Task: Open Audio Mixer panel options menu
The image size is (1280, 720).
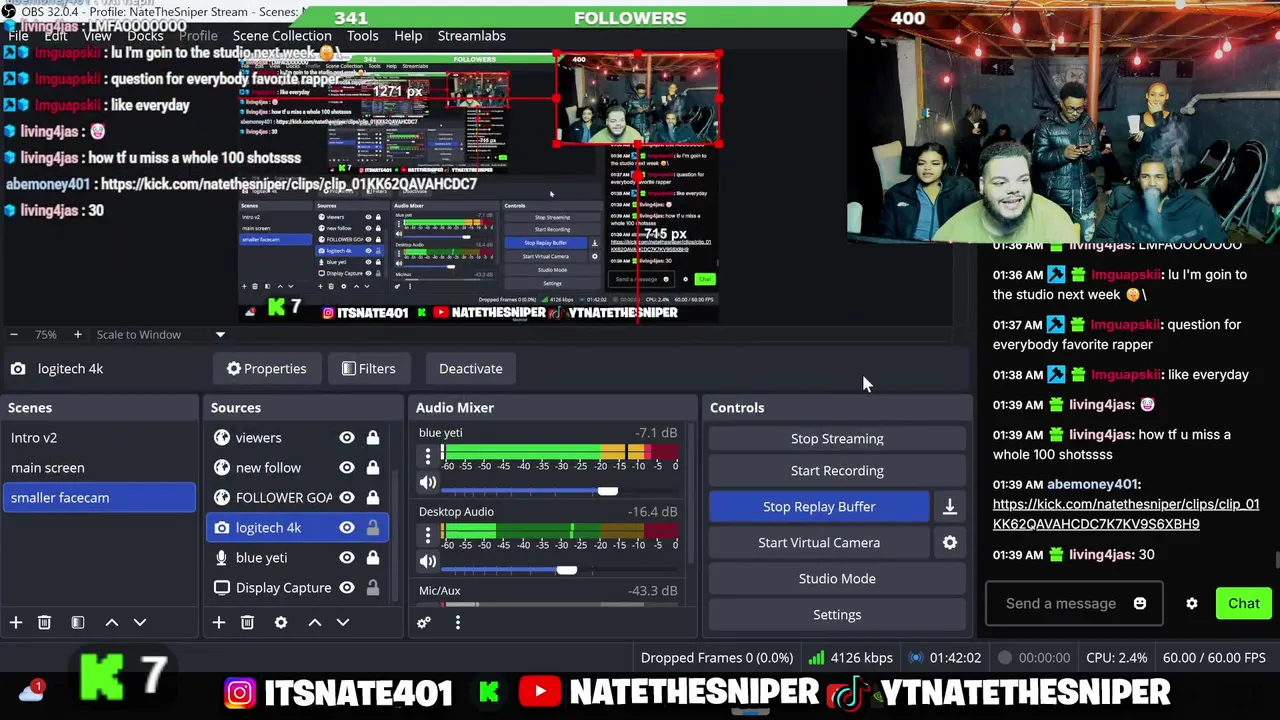Action: (458, 622)
